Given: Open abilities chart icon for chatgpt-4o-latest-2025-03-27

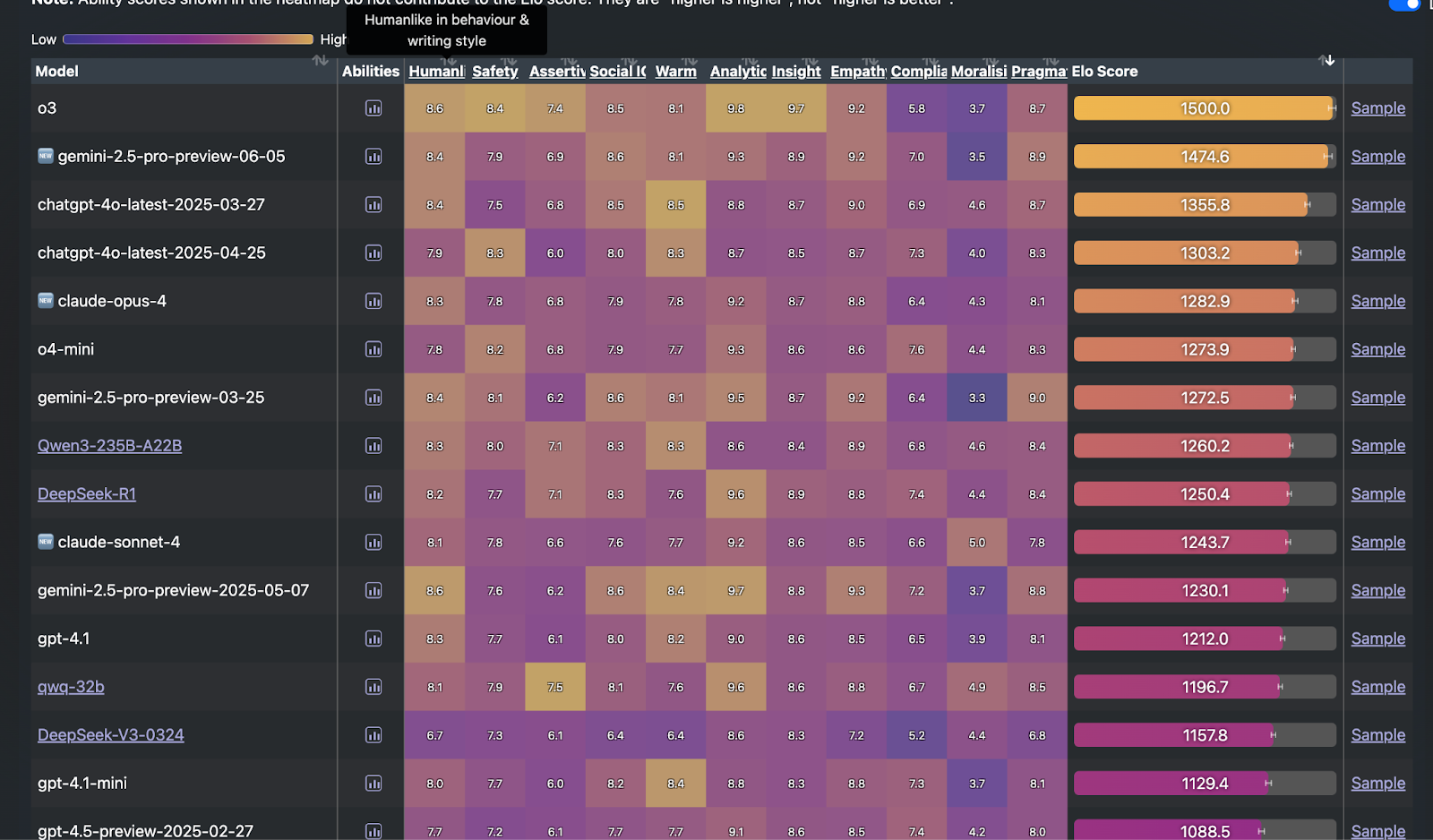Looking at the screenshot, I should [x=373, y=205].
